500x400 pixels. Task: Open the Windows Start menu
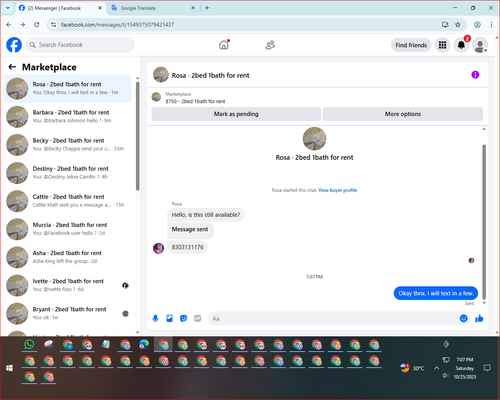(x=9, y=368)
